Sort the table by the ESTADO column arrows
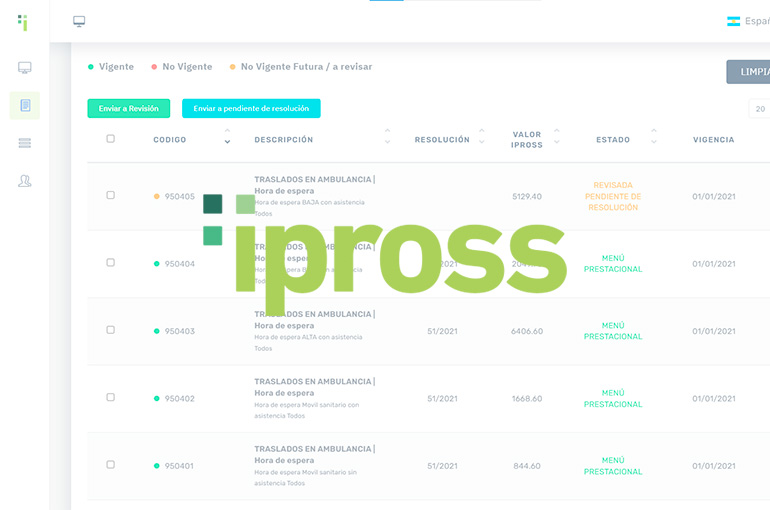Viewport: 770px width, 510px height. 654,137
